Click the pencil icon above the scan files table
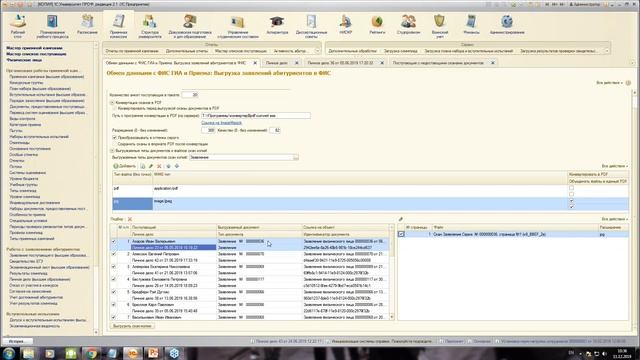Screen dimensions: 640x360 click(x=401, y=219)
